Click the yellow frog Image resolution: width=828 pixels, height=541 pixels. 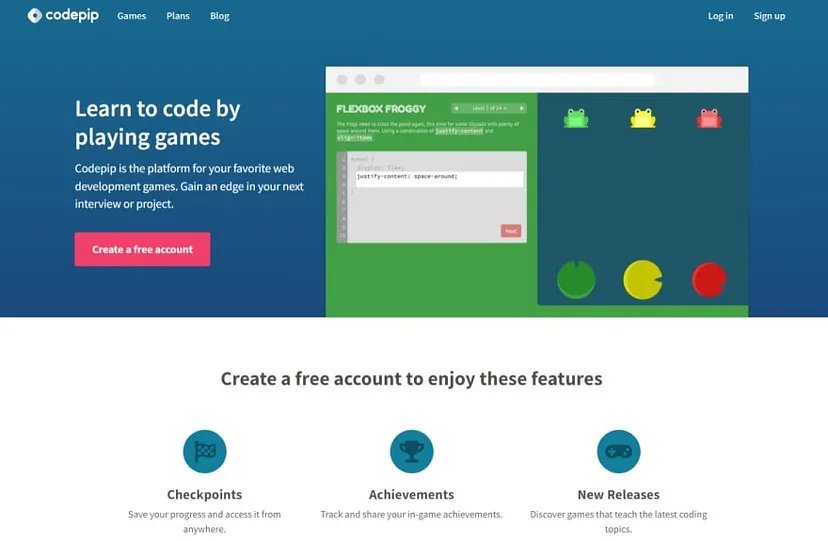pos(643,118)
